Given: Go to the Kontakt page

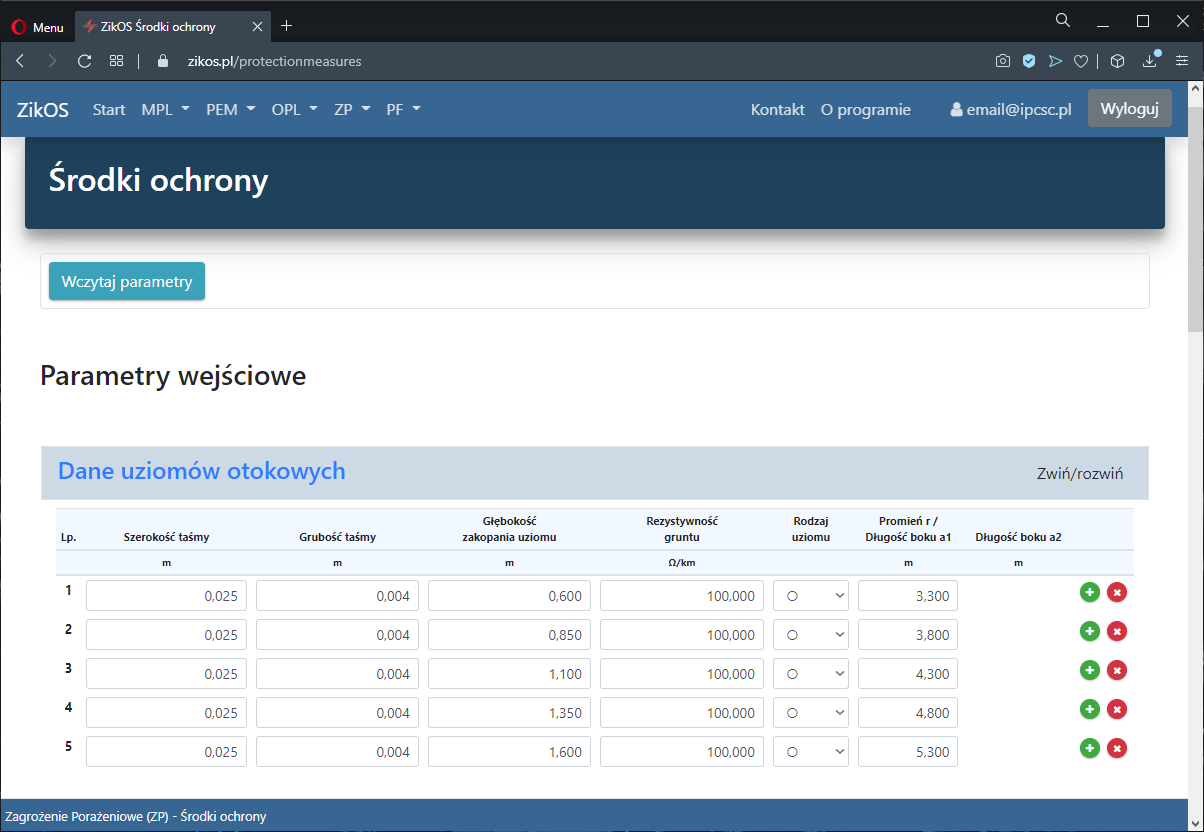Looking at the screenshot, I should (x=777, y=110).
